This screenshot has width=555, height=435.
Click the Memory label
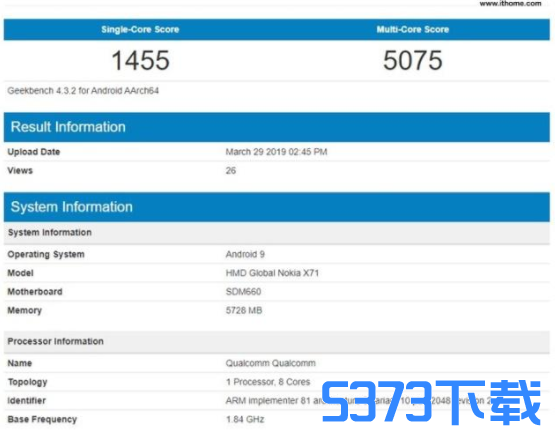pos(25,311)
